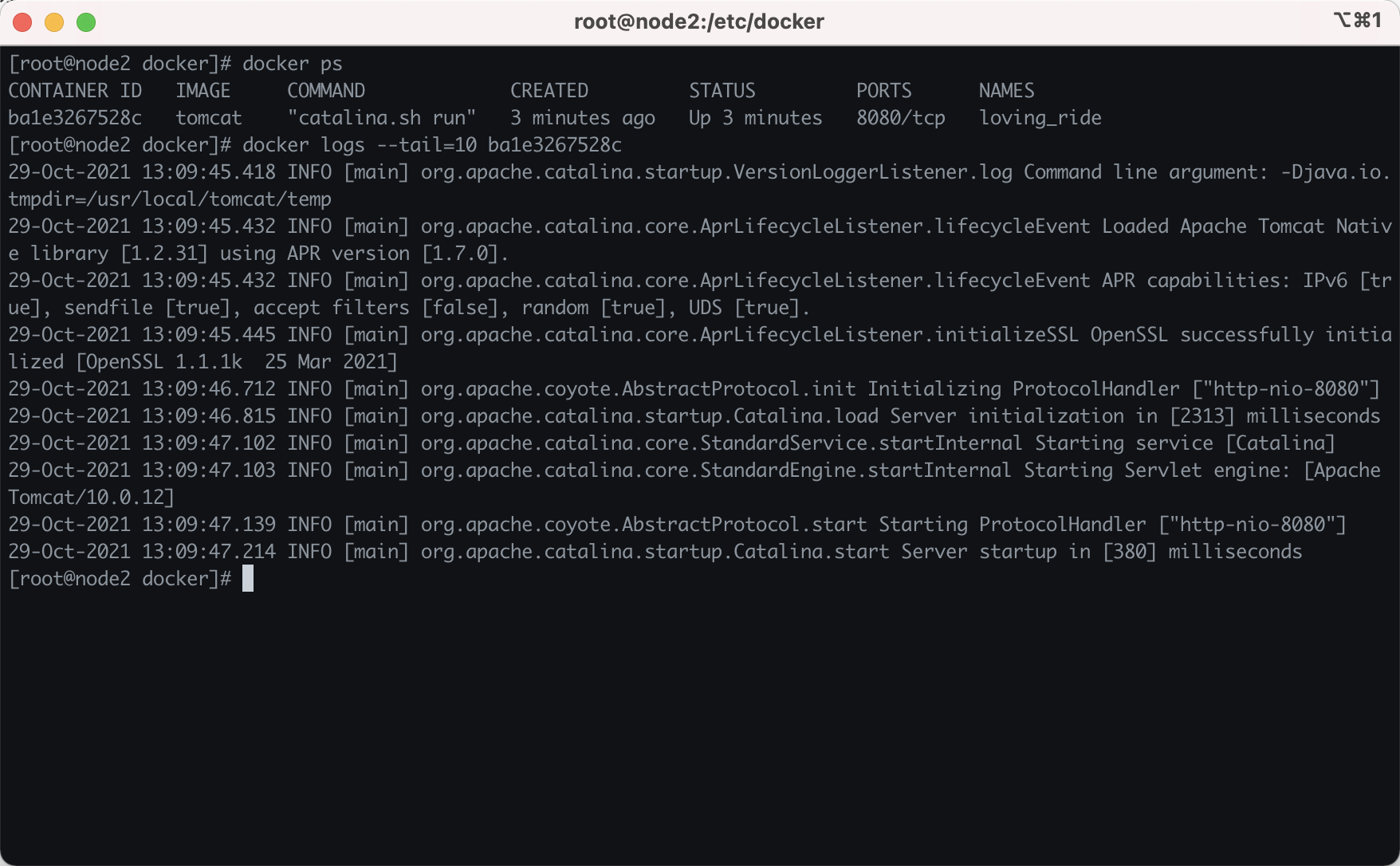Screen dimensions: 1400x866
Task: Click the IMAGE column header
Action: pos(203,91)
